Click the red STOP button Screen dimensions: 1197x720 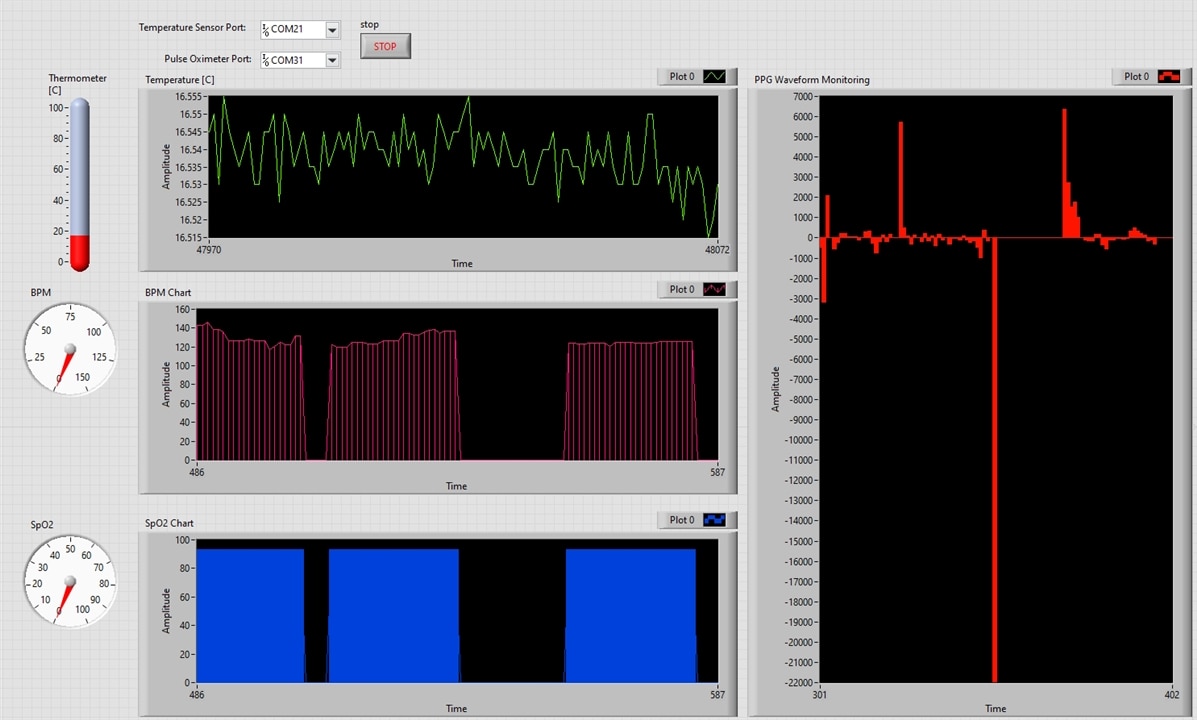tap(385, 46)
